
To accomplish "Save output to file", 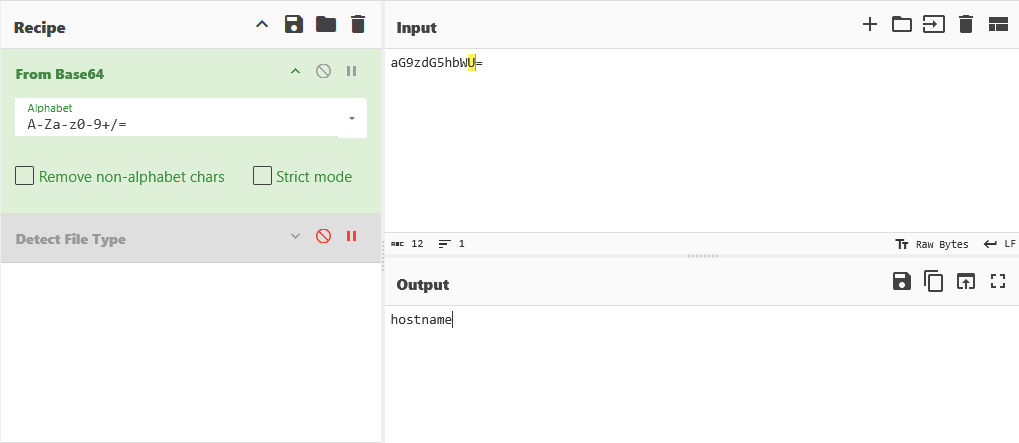I will tap(902, 282).
